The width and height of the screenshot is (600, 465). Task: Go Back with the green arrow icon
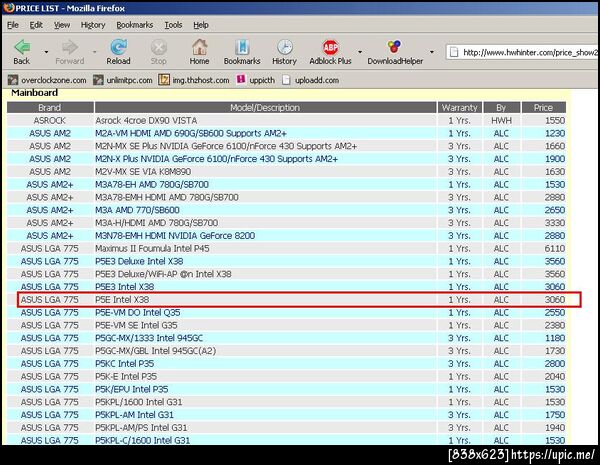coord(22,47)
